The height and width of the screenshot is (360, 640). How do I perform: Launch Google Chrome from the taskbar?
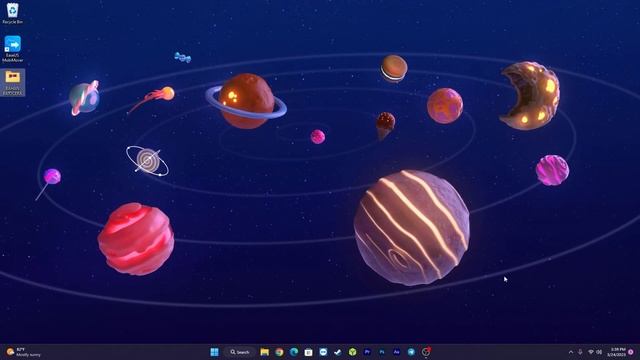coord(279,352)
